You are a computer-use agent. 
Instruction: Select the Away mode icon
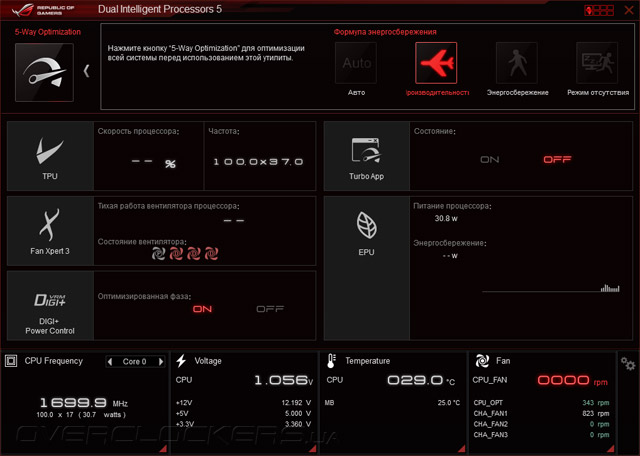(597, 63)
